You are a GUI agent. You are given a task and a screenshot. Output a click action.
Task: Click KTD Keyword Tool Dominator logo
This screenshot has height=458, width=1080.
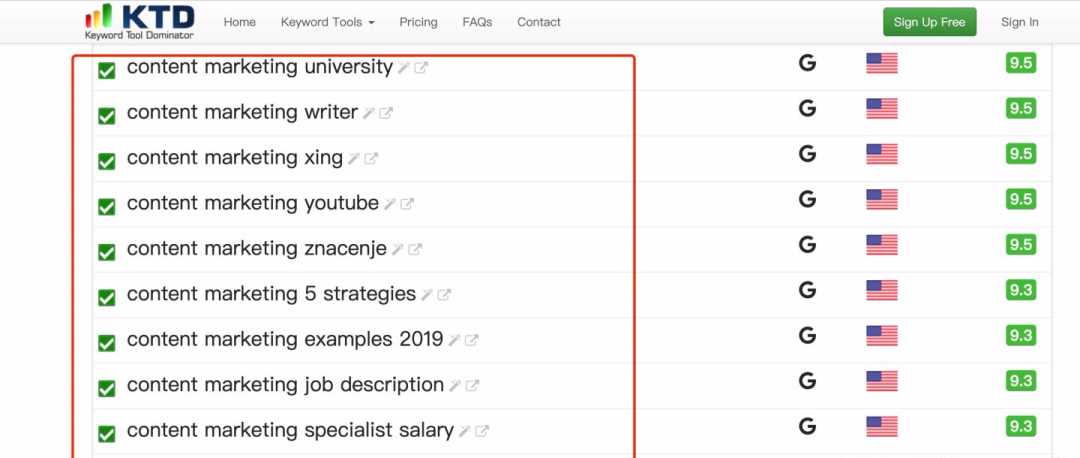[x=140, y=21]
